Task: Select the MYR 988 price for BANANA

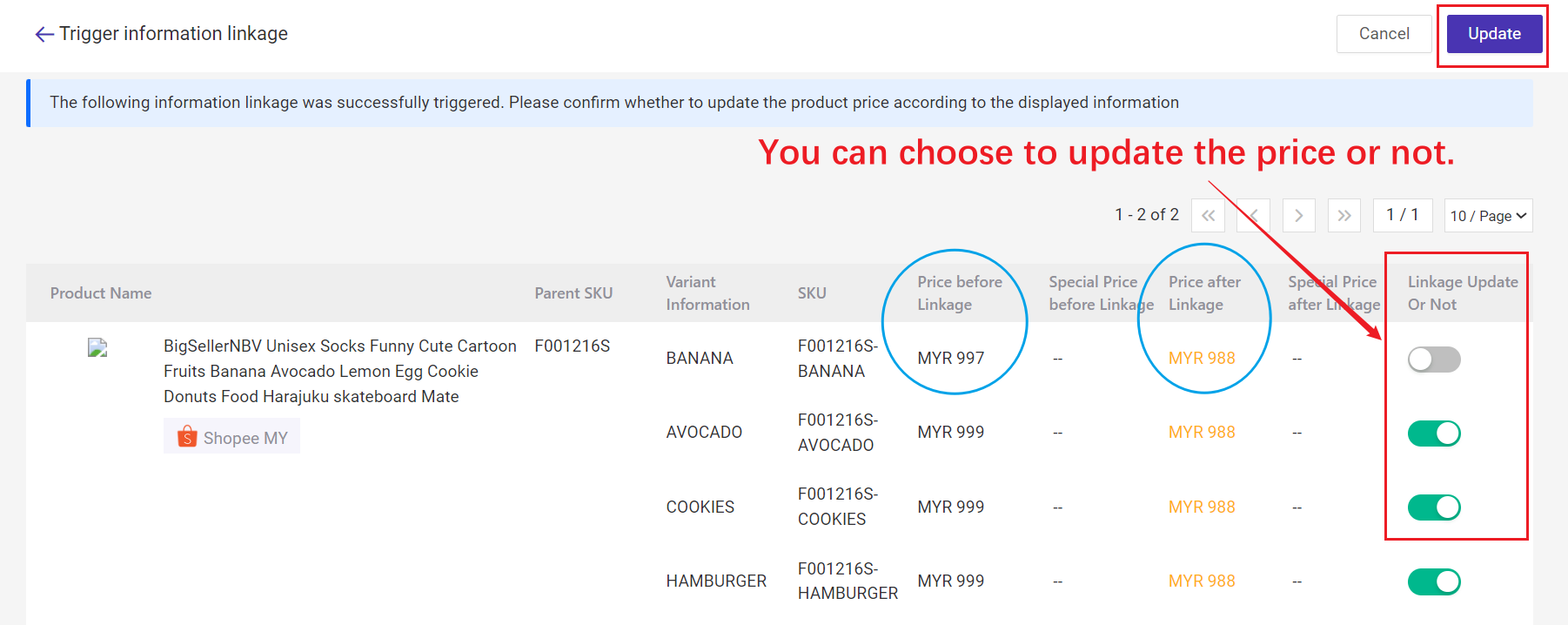Action: coord(1202,359)
